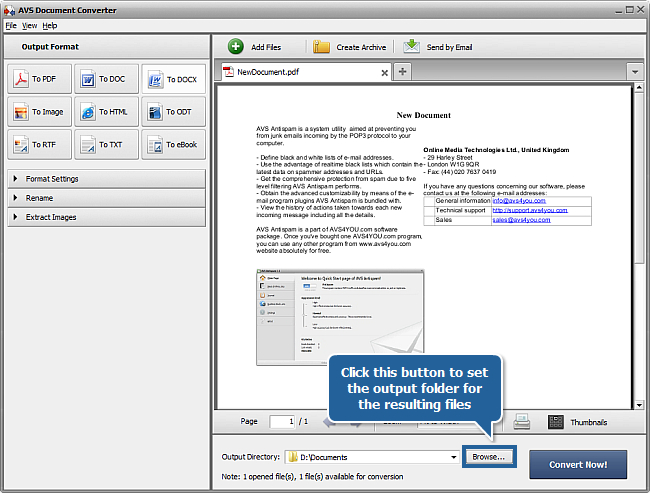The image size is (650, 493).
Task: Minimize the AVS Document Converter window
Action: [618, 10]
